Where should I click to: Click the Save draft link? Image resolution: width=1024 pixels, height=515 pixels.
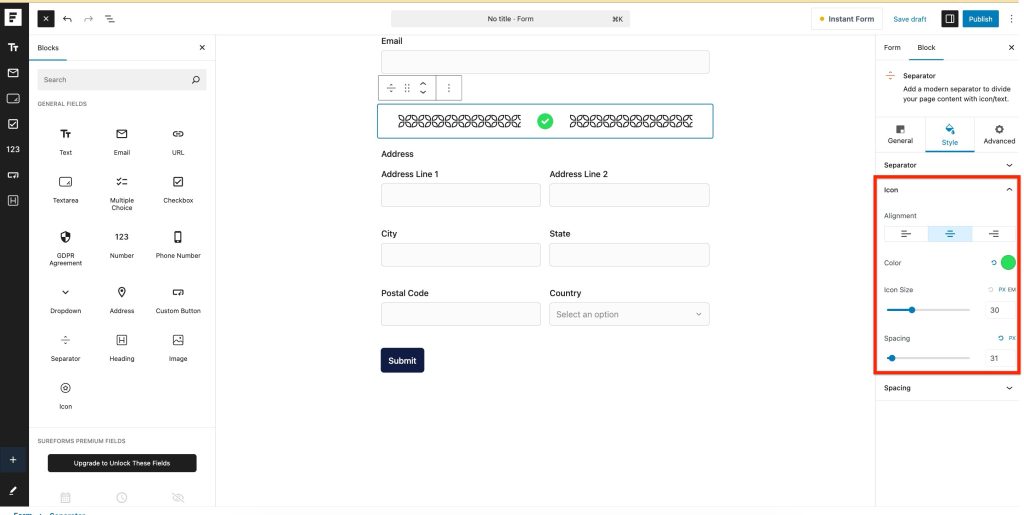(910, 19)
